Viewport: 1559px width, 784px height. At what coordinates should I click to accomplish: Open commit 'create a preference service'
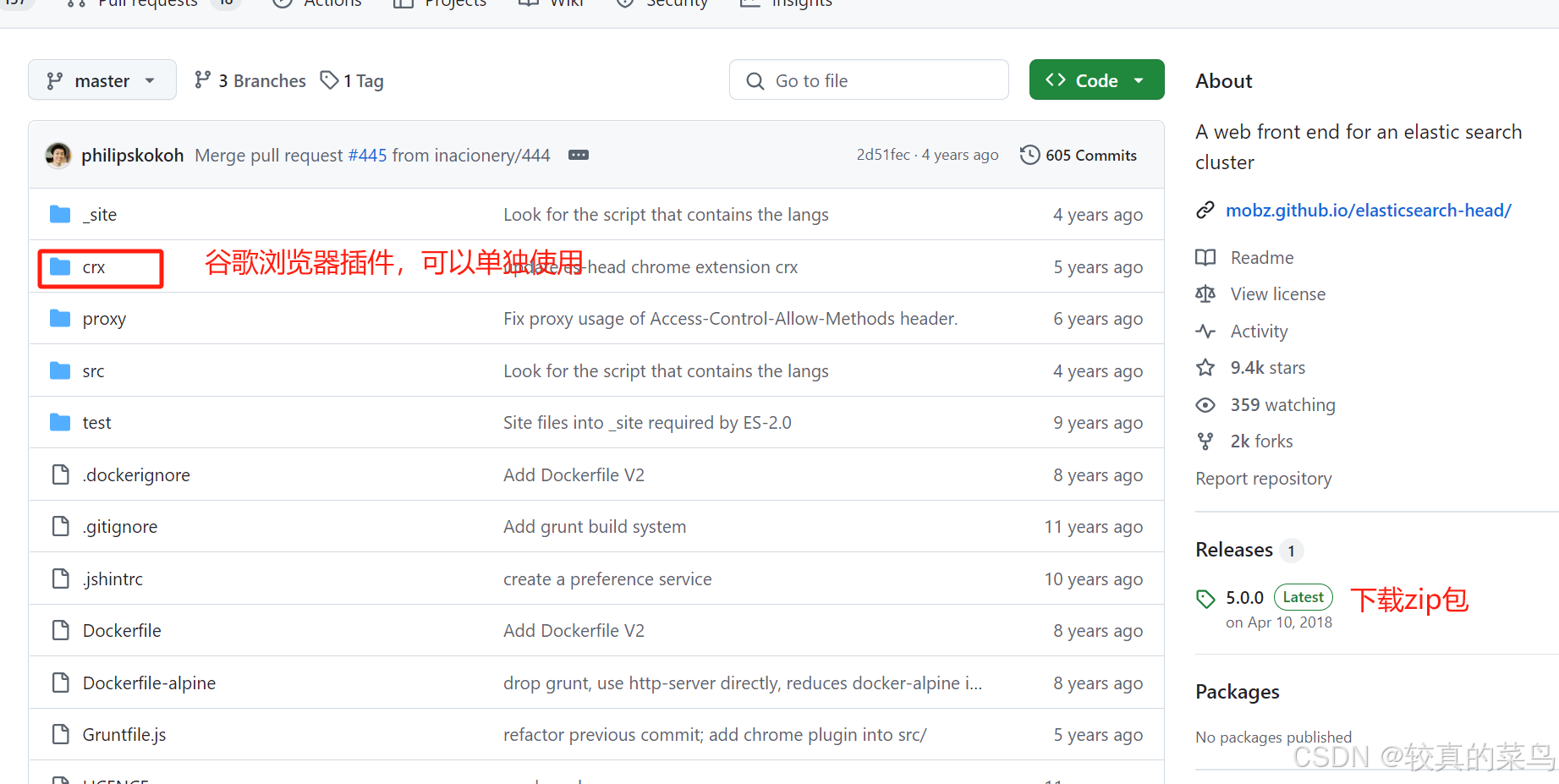(x=607, y=579)
